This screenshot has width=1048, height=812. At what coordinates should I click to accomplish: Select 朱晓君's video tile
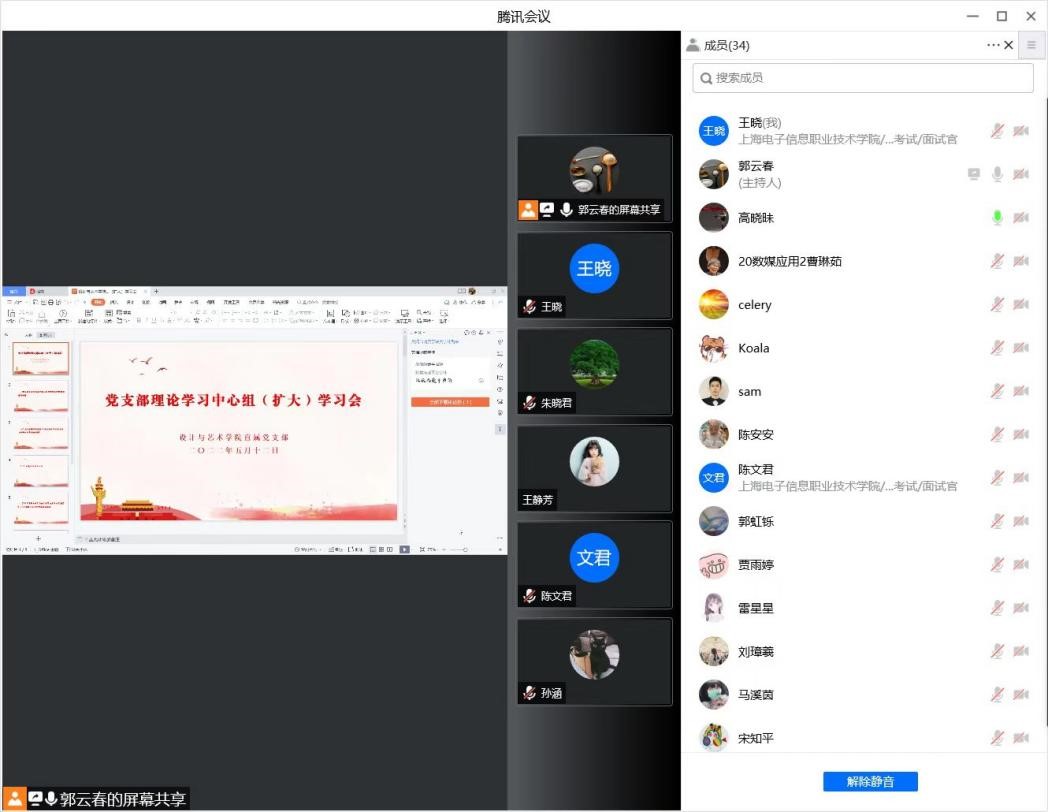(x=594, y=371)
